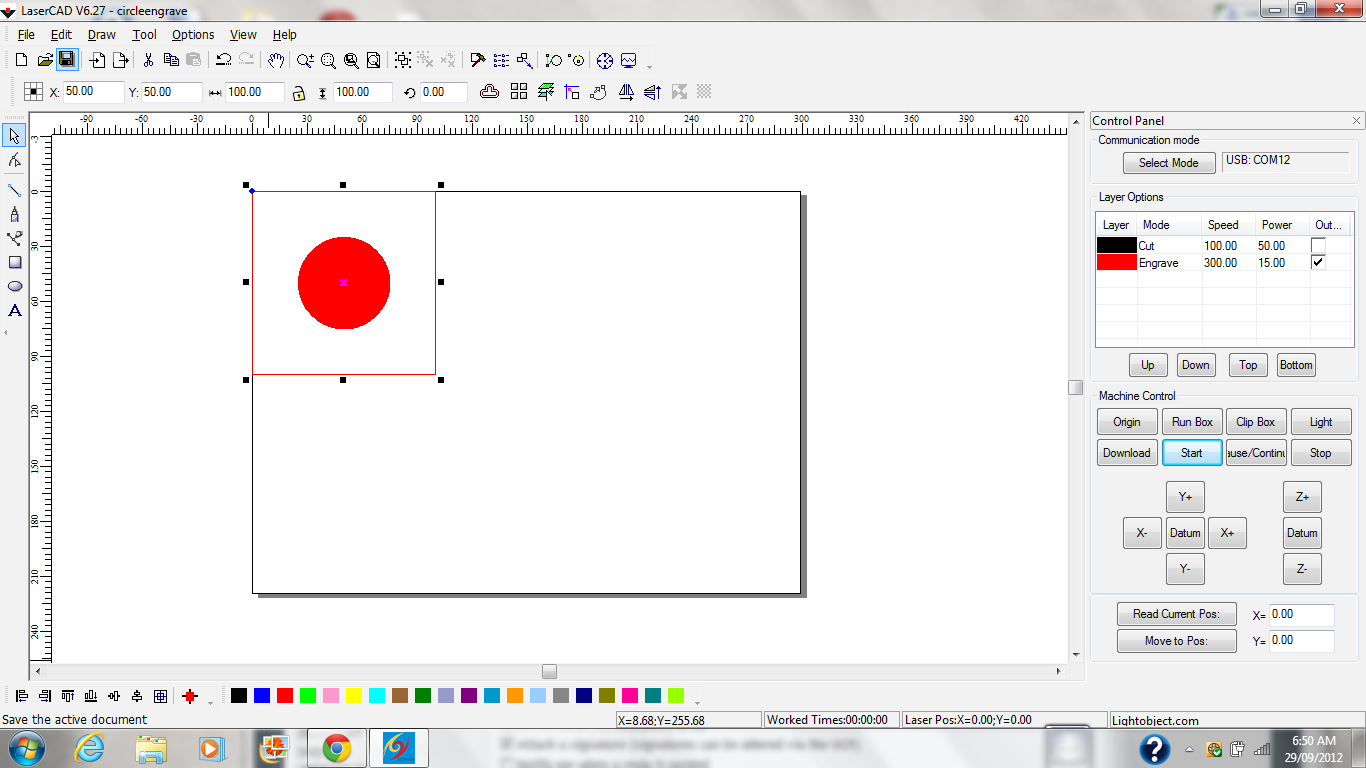Pick the Line drawing tool
The height and width of the screenshot is (768, 1366).
15,189
